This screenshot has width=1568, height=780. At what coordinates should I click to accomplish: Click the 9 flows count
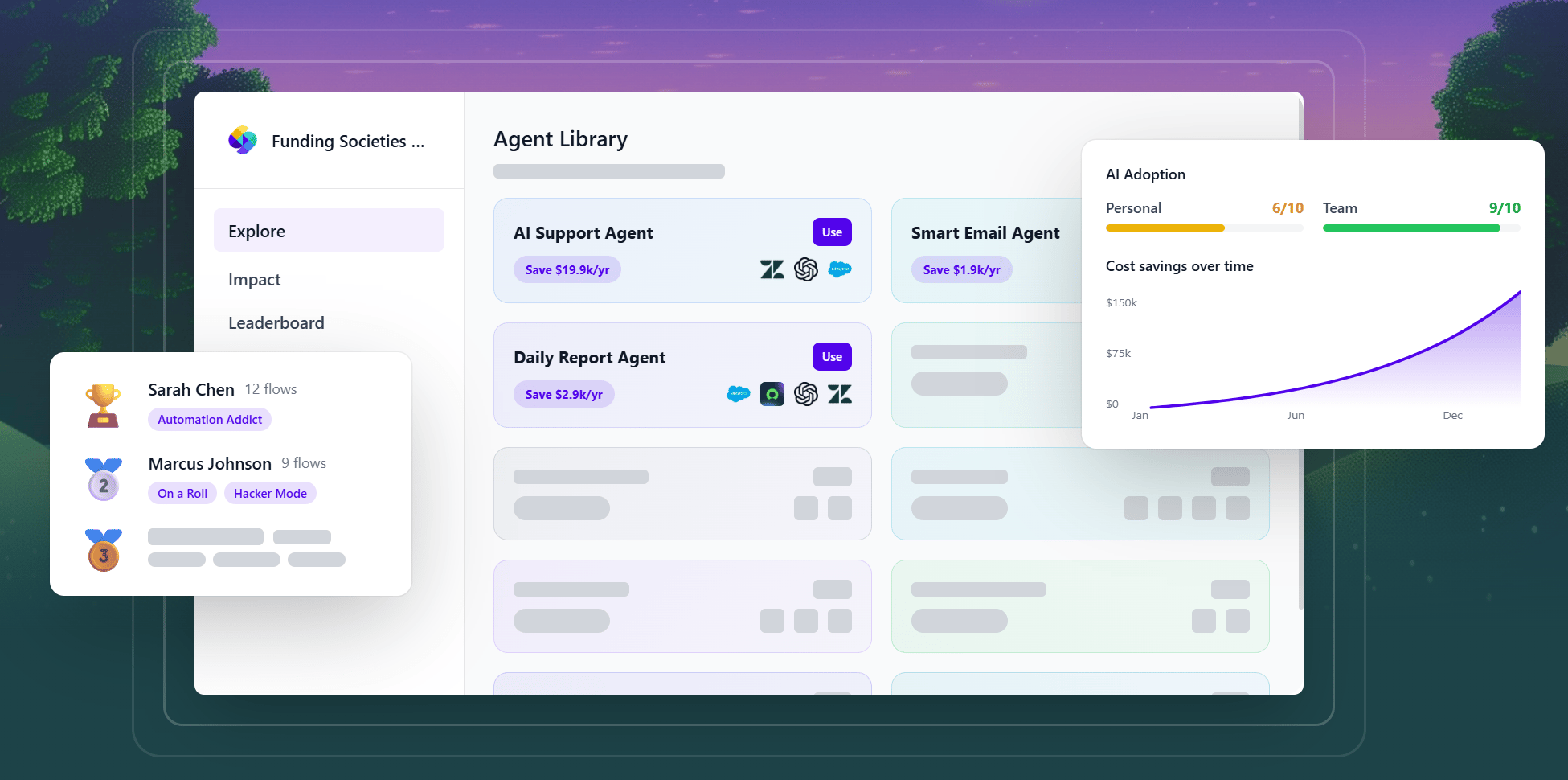click(304, 463)
